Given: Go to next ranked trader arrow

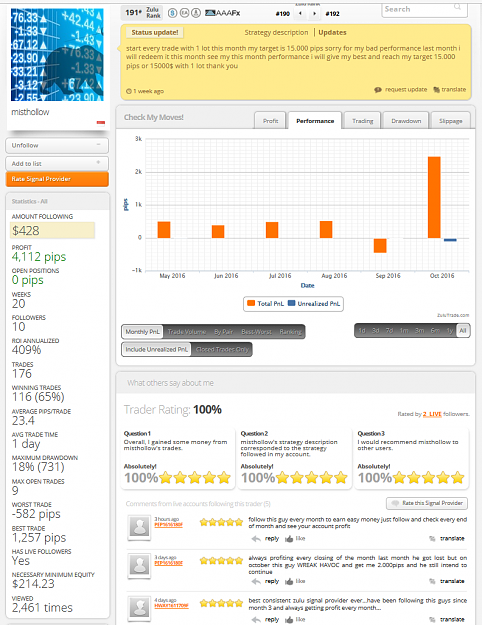Looking at the screenshot, I should [x=315, y=14].
